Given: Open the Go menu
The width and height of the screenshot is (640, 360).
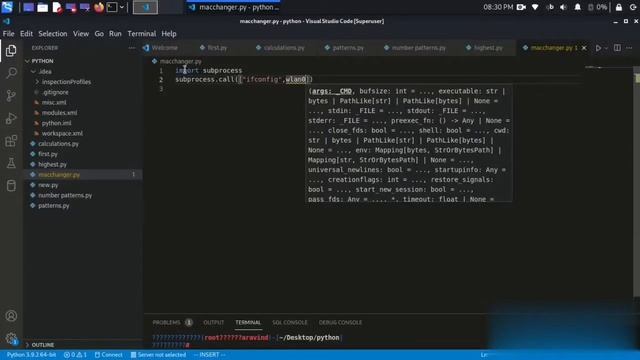Looking at the screenshot, I should pos(99,34).
